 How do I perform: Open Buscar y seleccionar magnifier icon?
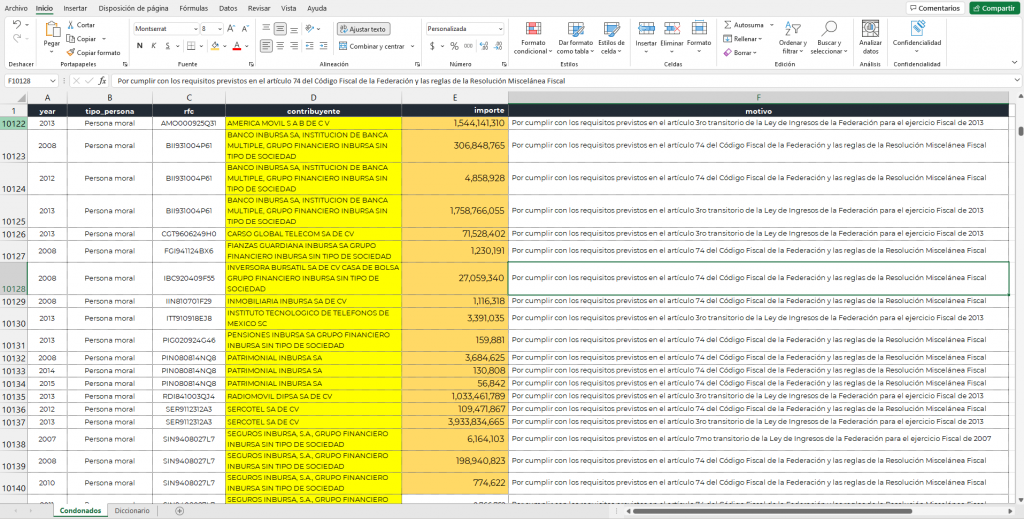(829, 29)
